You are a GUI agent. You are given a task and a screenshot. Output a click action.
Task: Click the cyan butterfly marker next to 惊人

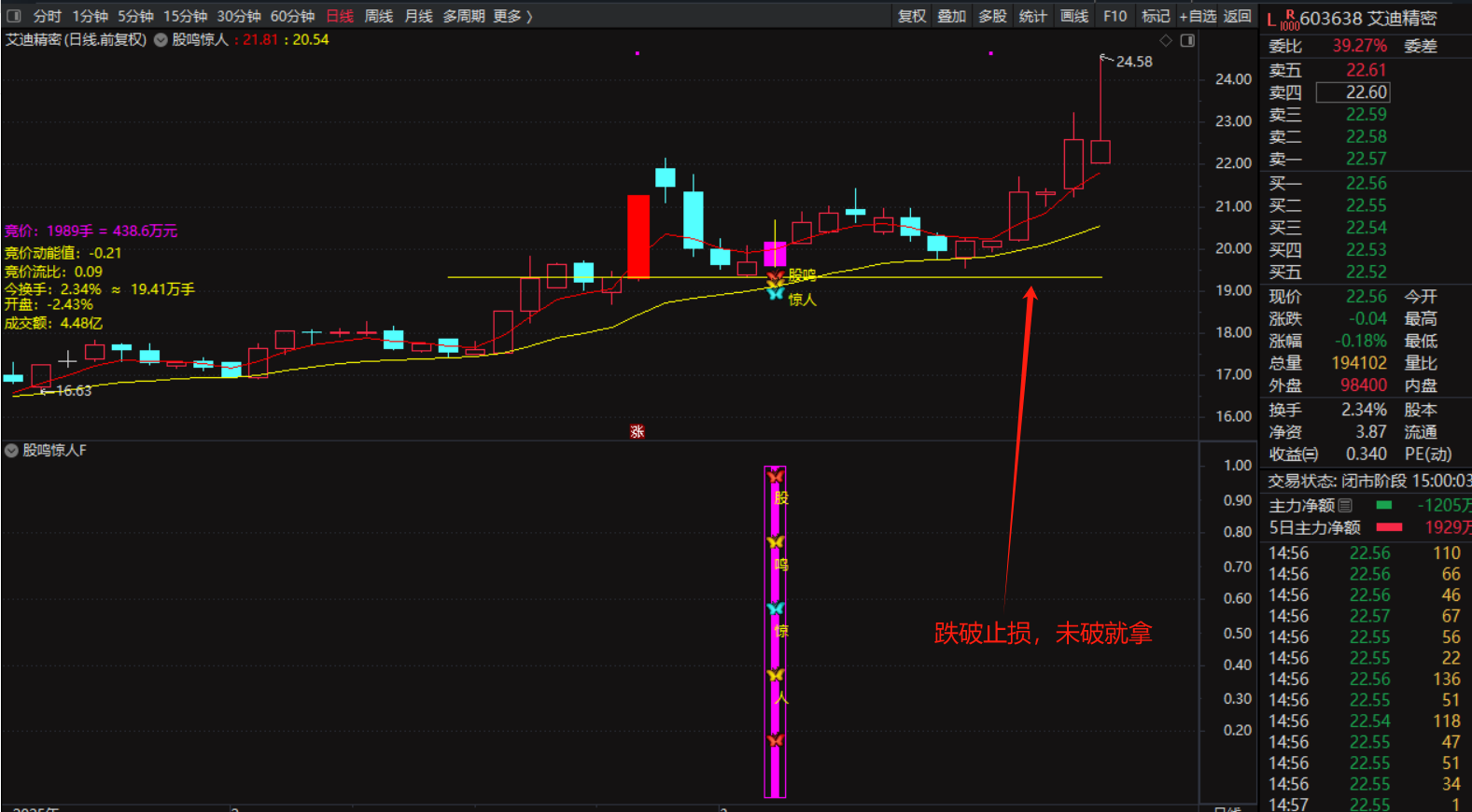pyautogui.click(x=775, y=294)
